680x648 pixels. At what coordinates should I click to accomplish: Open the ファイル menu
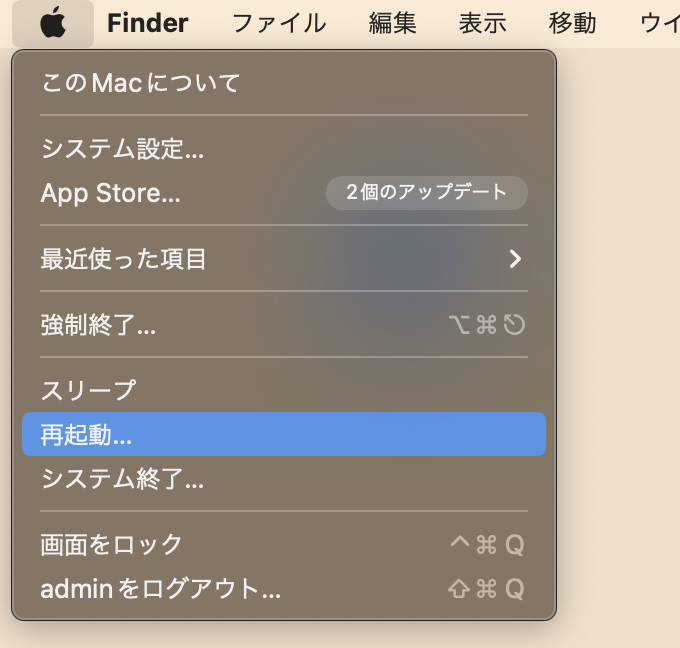pyautogui.click(x=279, y=23)
